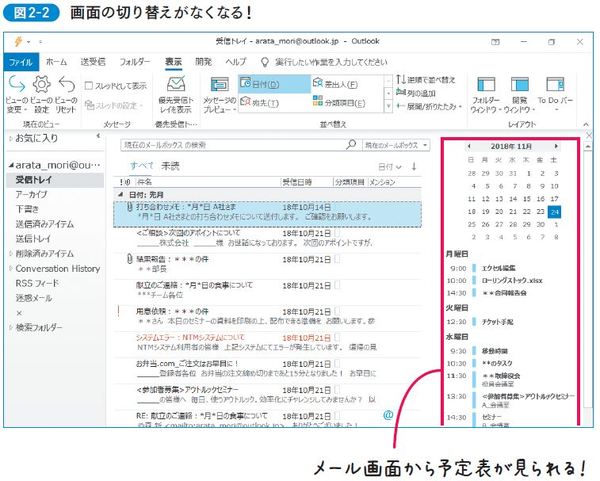Image resolution: width=600 pixels, height=481 pixels.
Task: Toggle flag box on <参加者募集>アウトルックセミナー message
Action: pos(337,390)
